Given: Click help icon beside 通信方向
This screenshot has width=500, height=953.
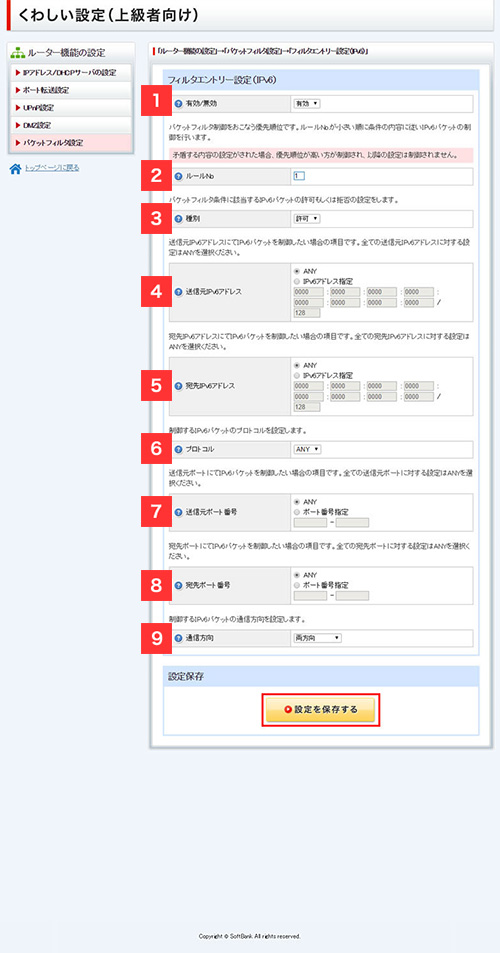Looking at the screenshot, I should pos(178,638).
